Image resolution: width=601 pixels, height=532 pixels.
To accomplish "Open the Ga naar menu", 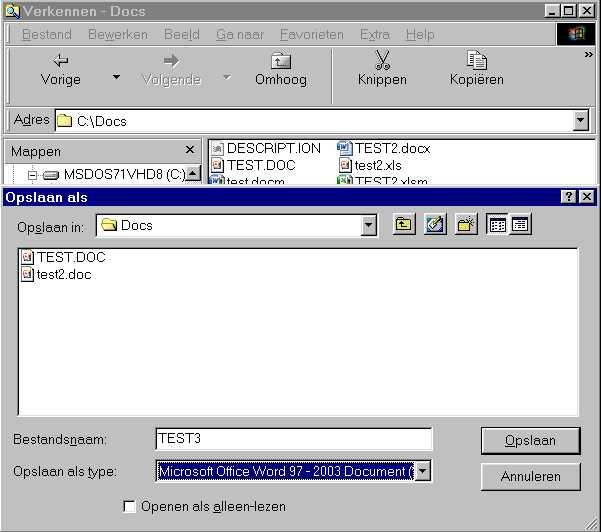I will point(240,34).
